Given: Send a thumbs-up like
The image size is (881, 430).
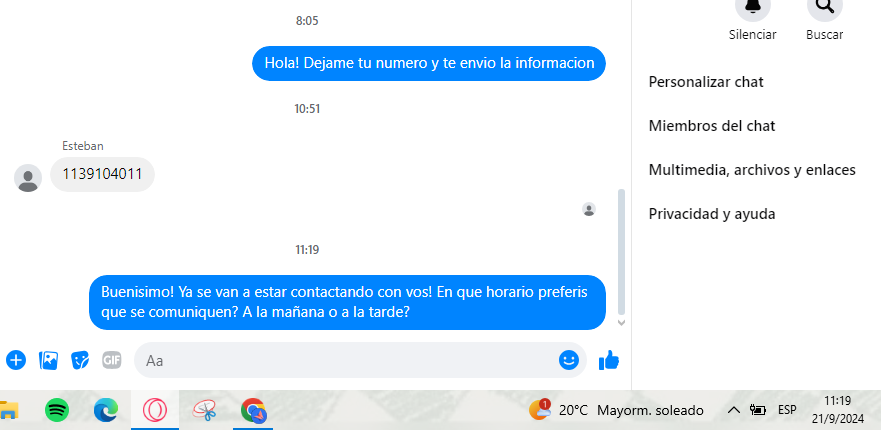Looking at the screenshot, I should pos(609,360).
